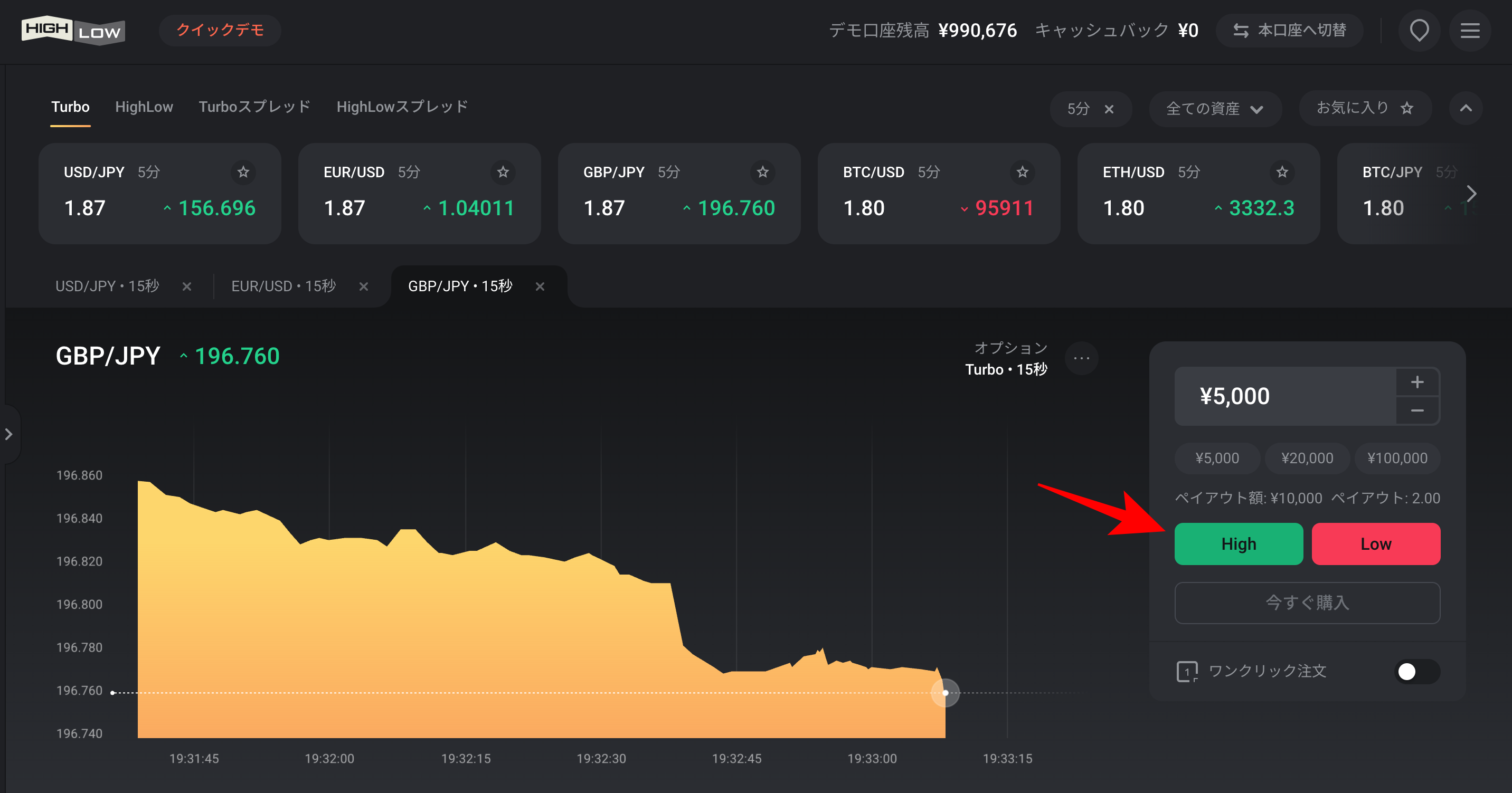The height and width of the screenshot is (793, 1512).
Task: Click 今すぐ購入 buy now button
Action: pyautogui.click(x=1307, y=603)
